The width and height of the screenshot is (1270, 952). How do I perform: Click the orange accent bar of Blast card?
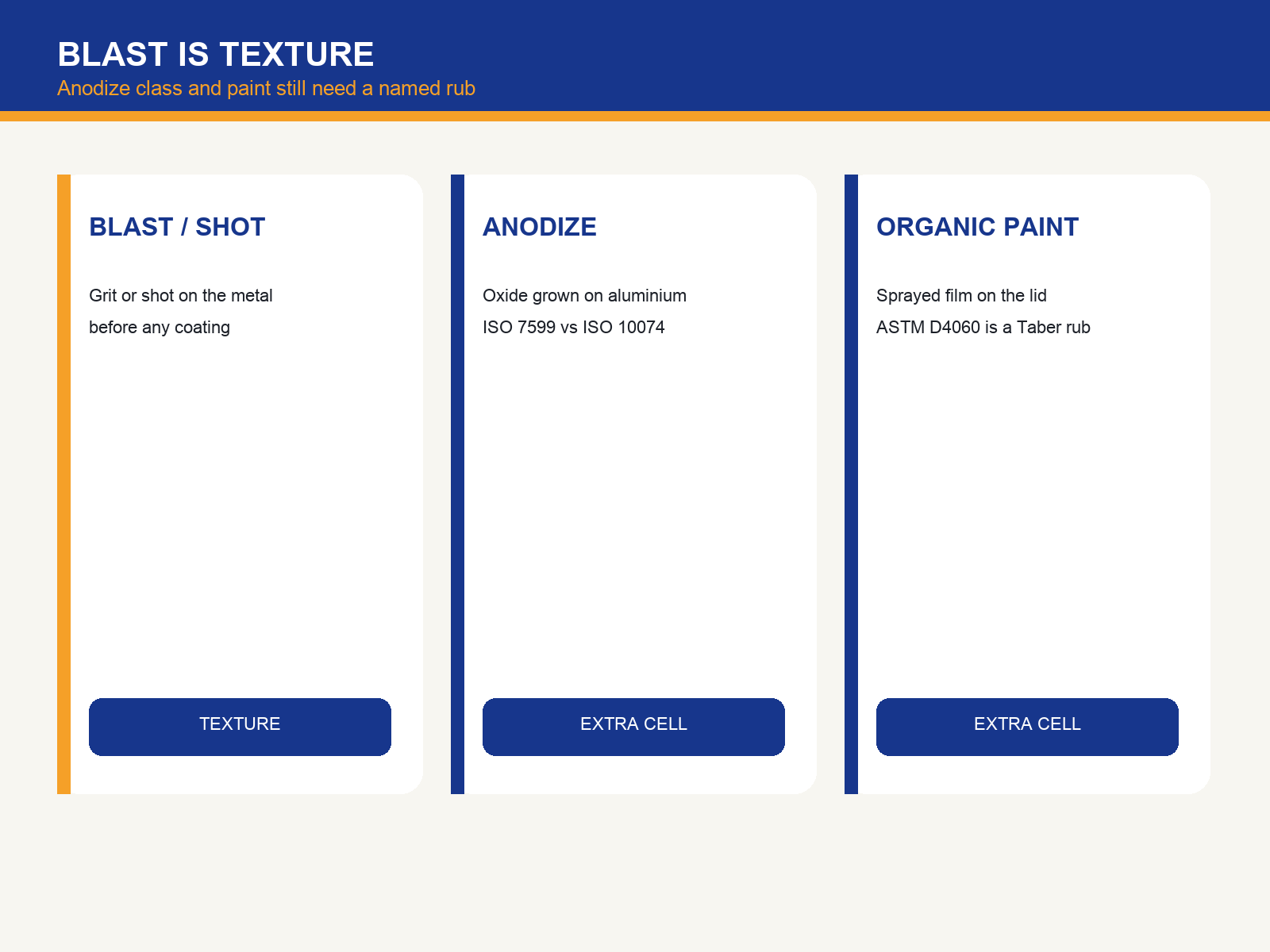[63, 484]
